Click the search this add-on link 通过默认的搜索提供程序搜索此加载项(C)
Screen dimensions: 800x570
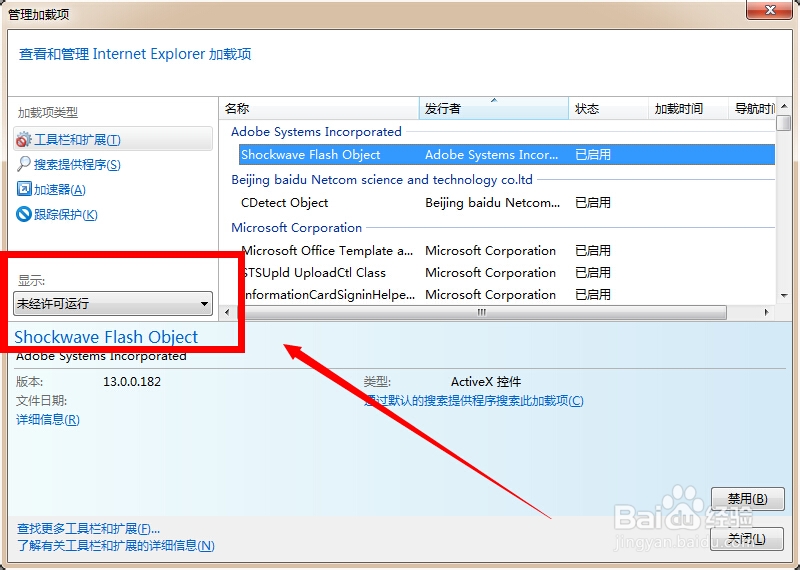474,401
